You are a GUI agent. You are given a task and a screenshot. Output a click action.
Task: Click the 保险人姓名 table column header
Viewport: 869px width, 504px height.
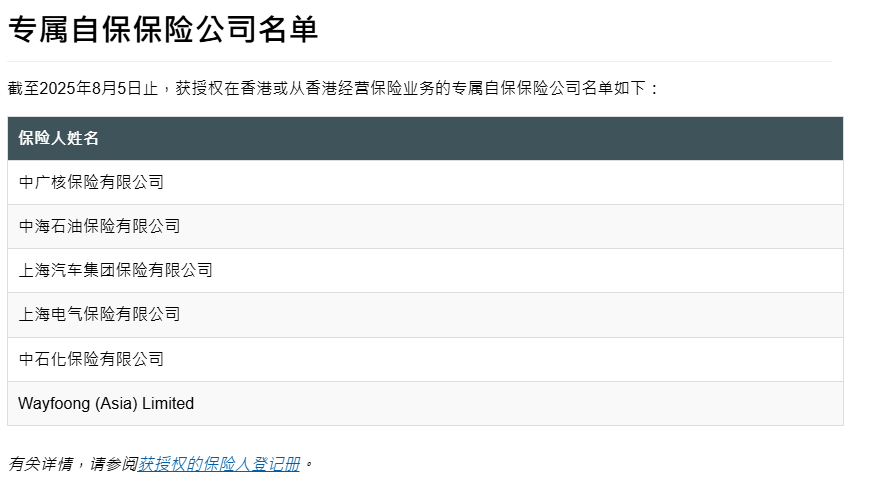[x=59, y=138]
